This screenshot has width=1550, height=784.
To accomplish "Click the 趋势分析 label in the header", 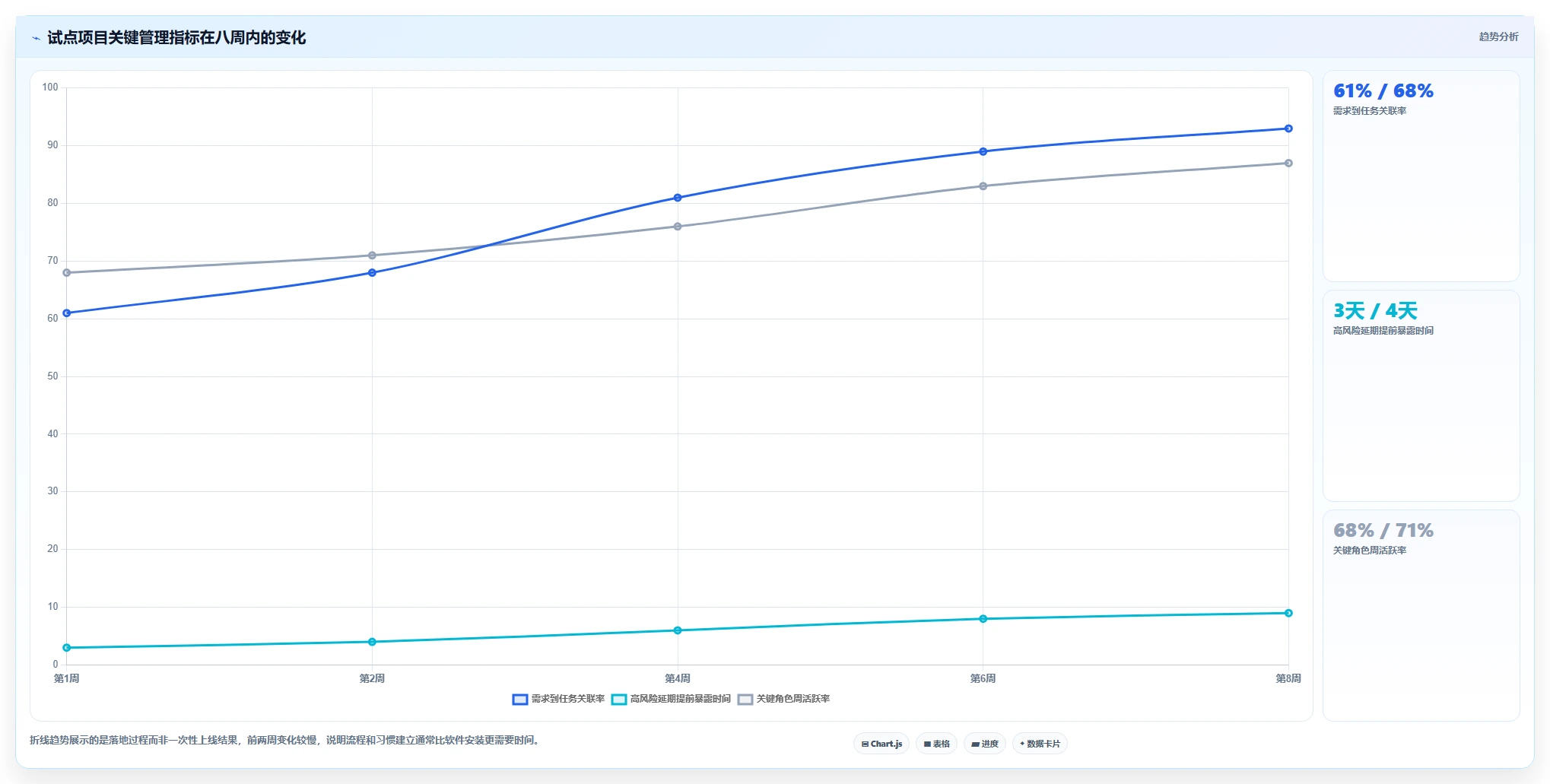I will [x=1498, y=37].
